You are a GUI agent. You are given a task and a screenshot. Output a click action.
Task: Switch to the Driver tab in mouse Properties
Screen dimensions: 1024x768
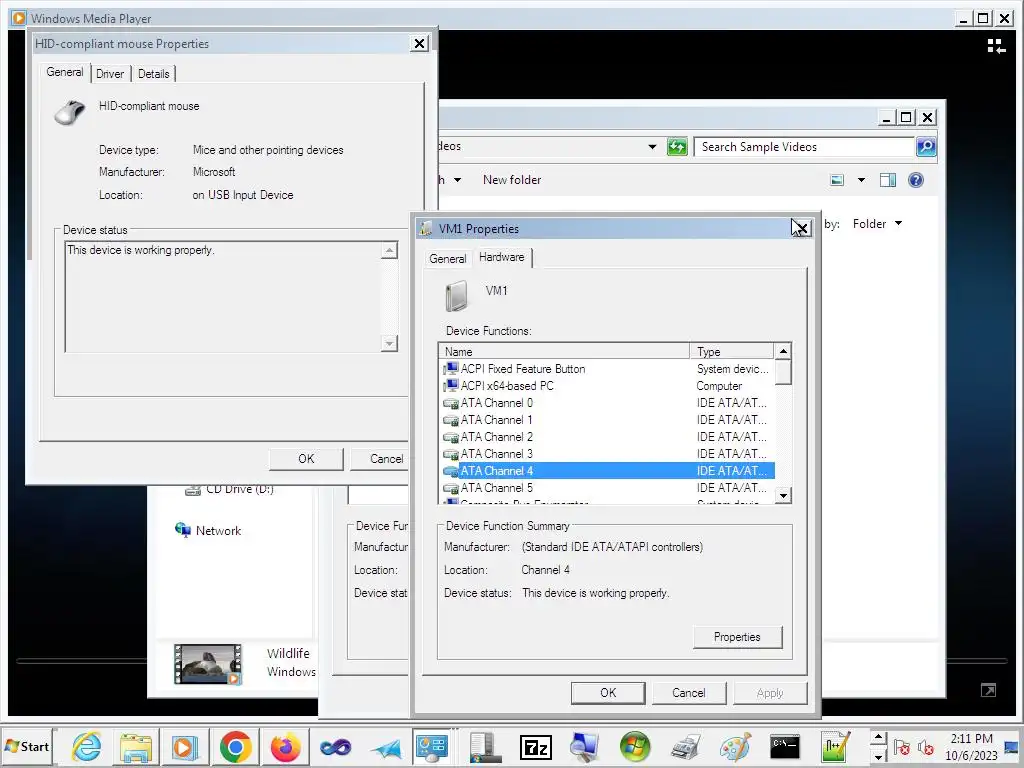click(x=110, y=74)
